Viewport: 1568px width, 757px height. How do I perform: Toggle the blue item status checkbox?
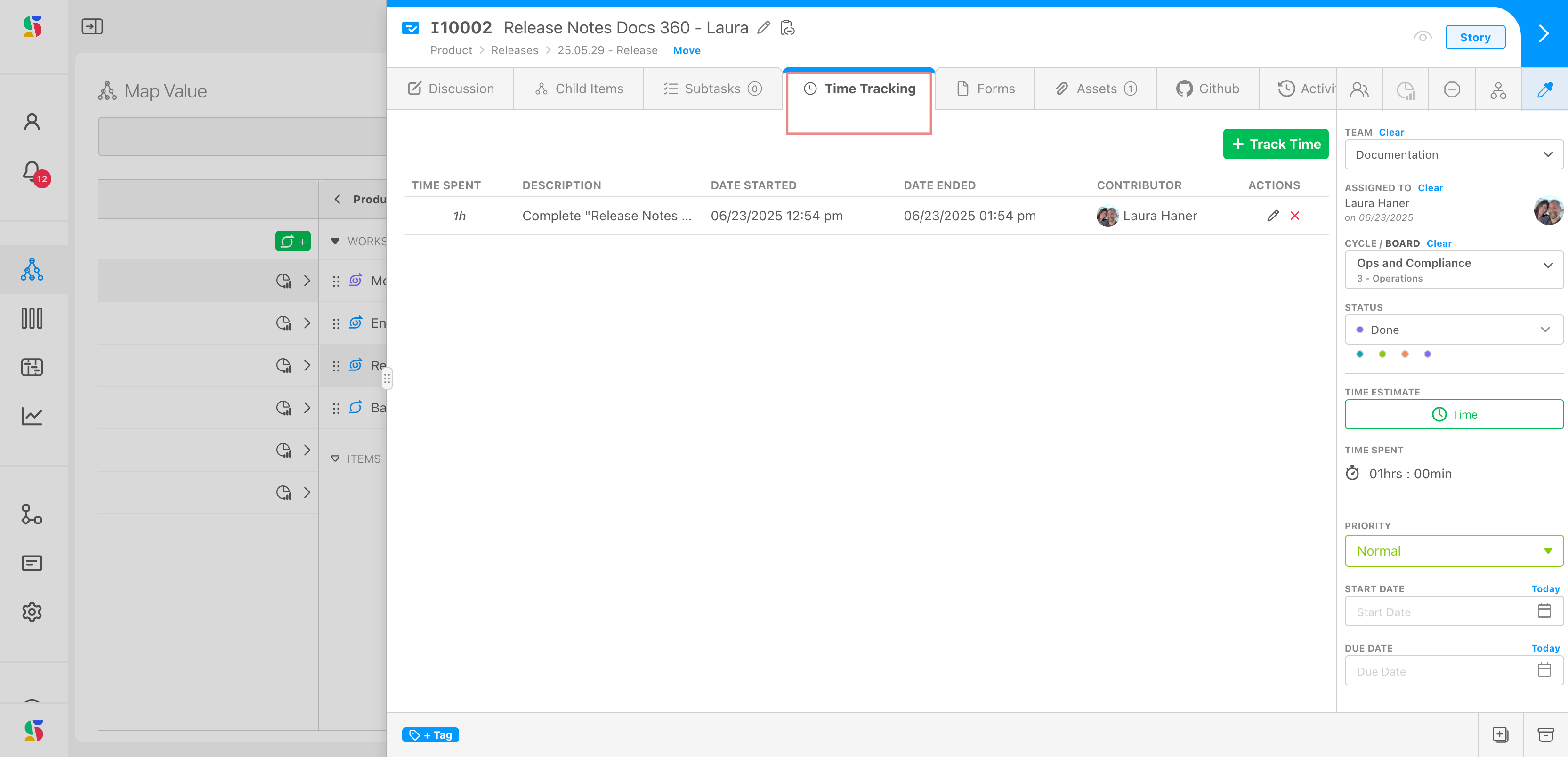[411, 27]
